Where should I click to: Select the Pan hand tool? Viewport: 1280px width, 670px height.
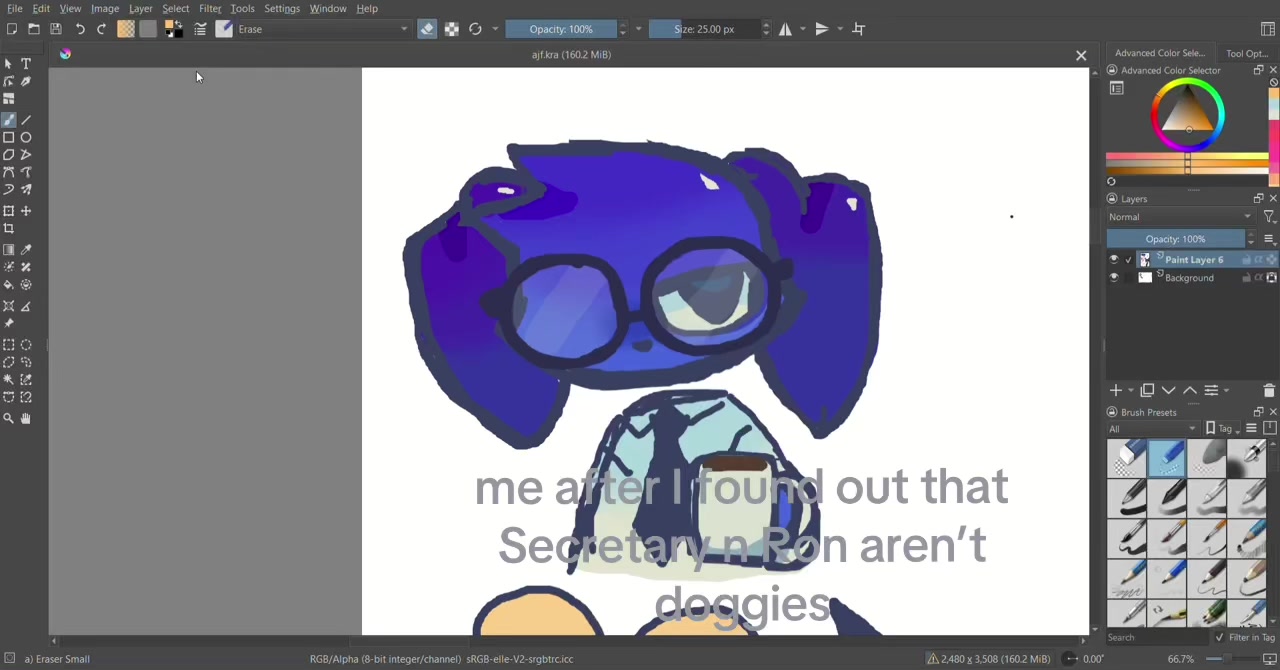coord(26,419)
